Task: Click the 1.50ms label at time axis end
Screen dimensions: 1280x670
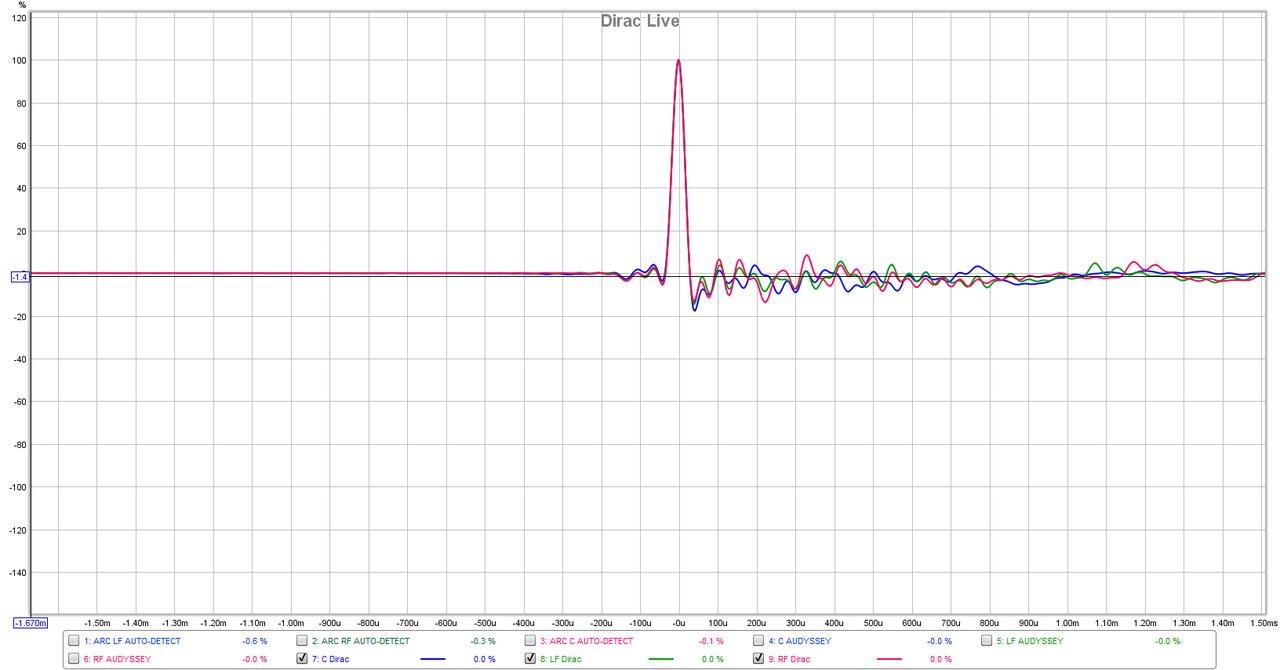Action: (x=1265, y=622)
